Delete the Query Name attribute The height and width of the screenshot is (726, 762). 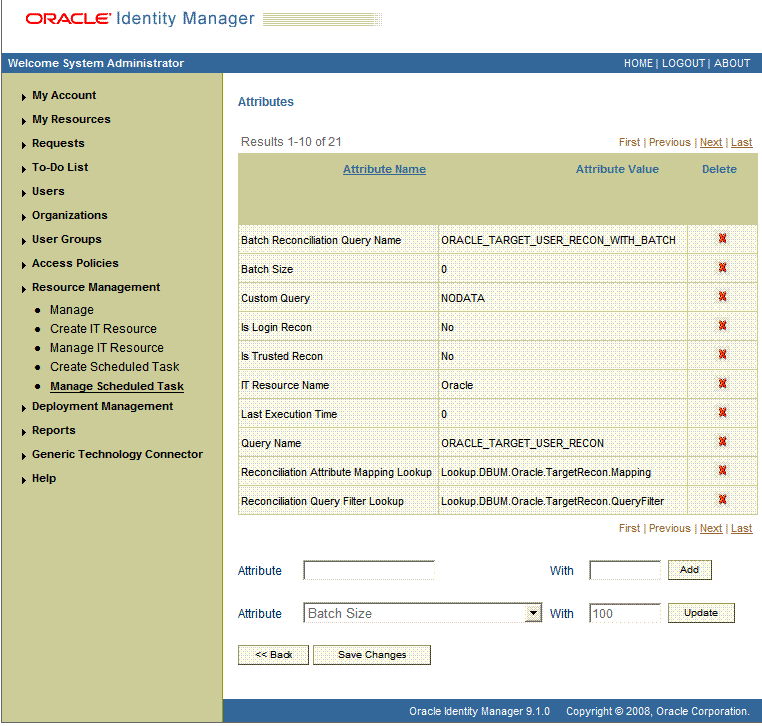tap(722, 442)
